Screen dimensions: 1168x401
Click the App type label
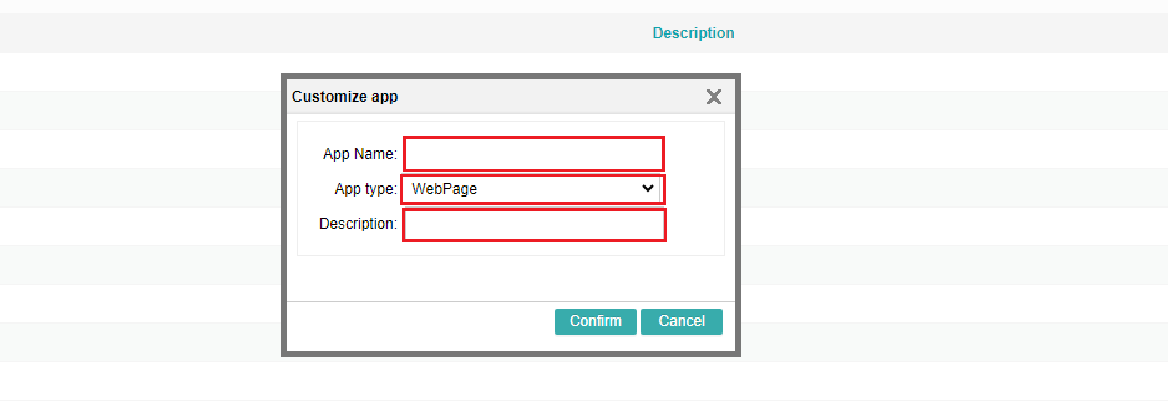click(x=366, y=188)
